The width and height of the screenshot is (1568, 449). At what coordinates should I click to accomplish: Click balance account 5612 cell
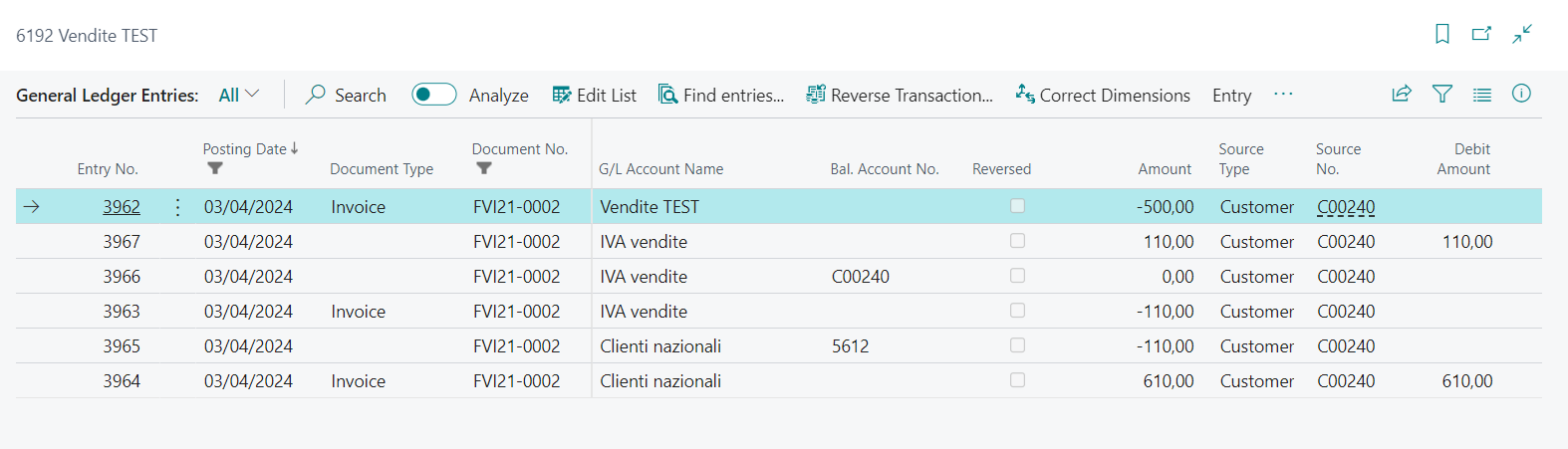[x=850, y=346]
